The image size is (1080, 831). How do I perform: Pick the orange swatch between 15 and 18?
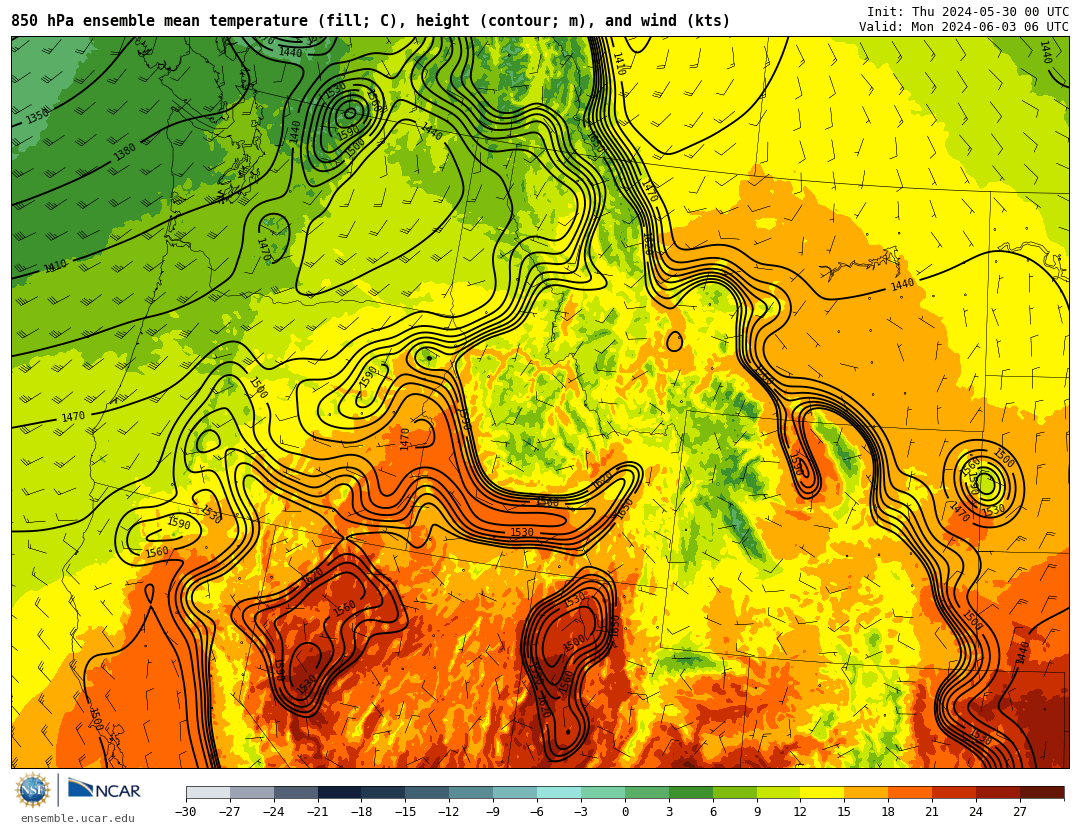[x=866, y=792]
